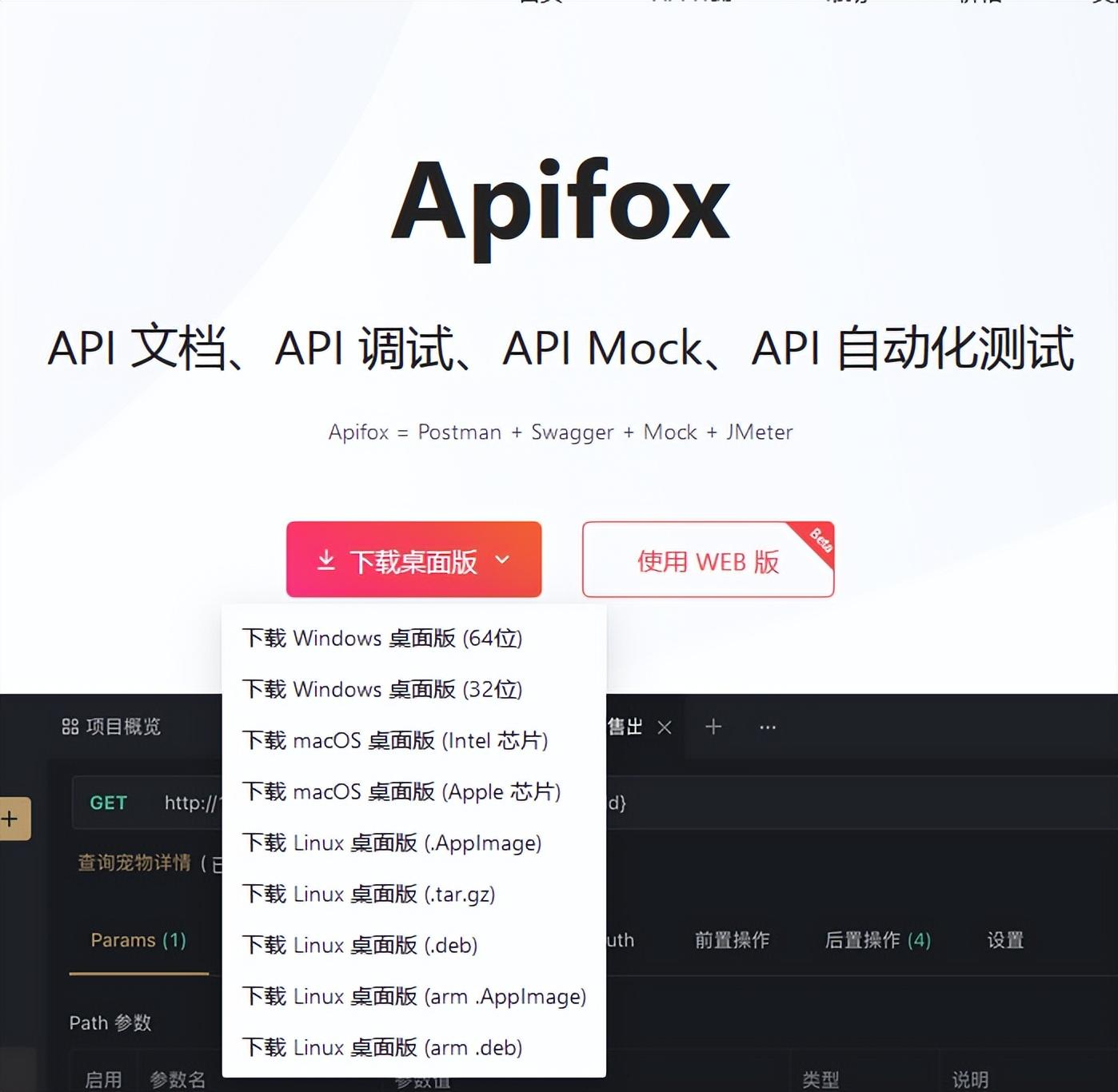
Task: Click the request URL field
Action: click(x=594, y=803)
